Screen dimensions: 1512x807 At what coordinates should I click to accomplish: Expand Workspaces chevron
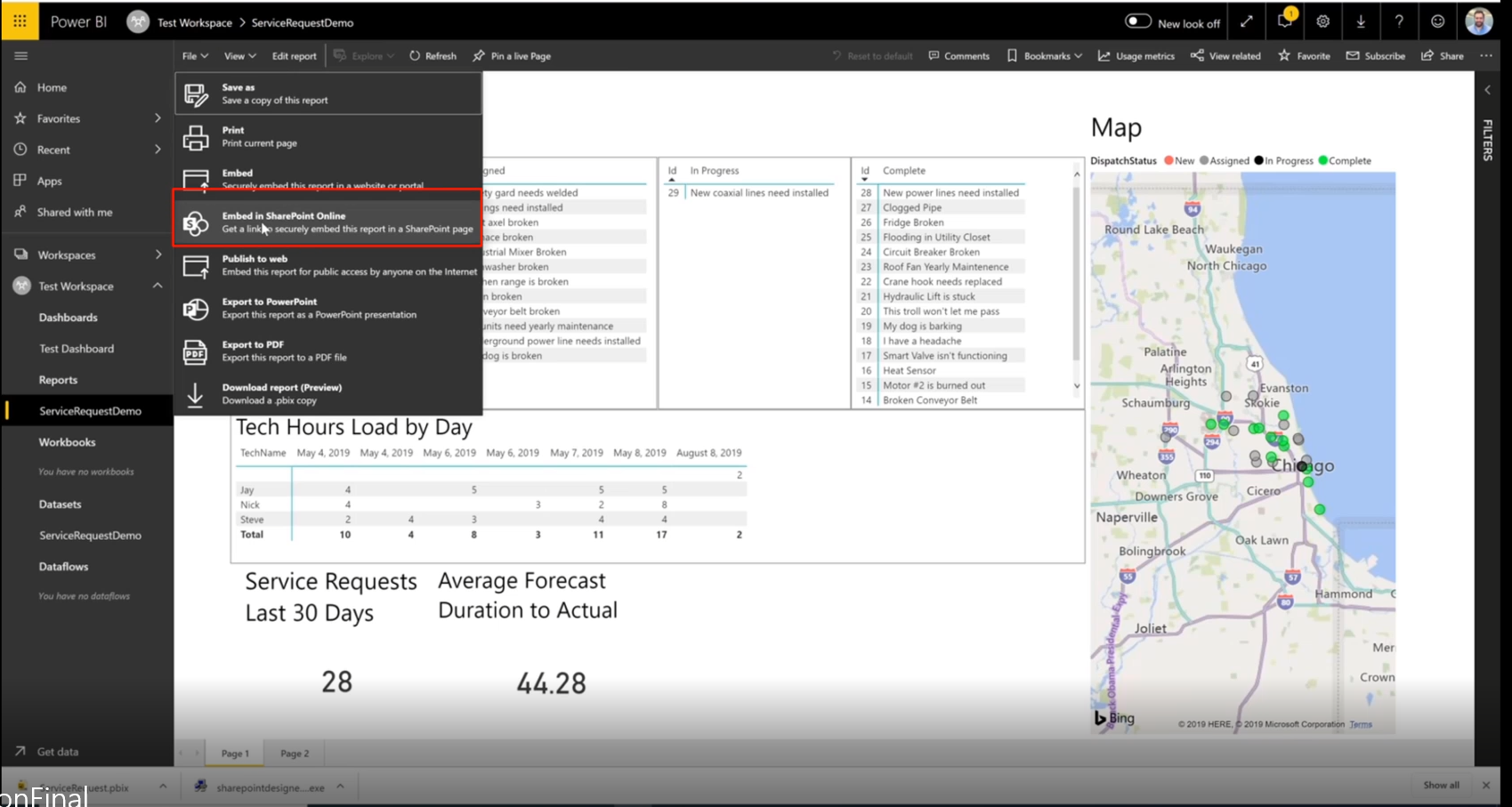coord(158,254)
